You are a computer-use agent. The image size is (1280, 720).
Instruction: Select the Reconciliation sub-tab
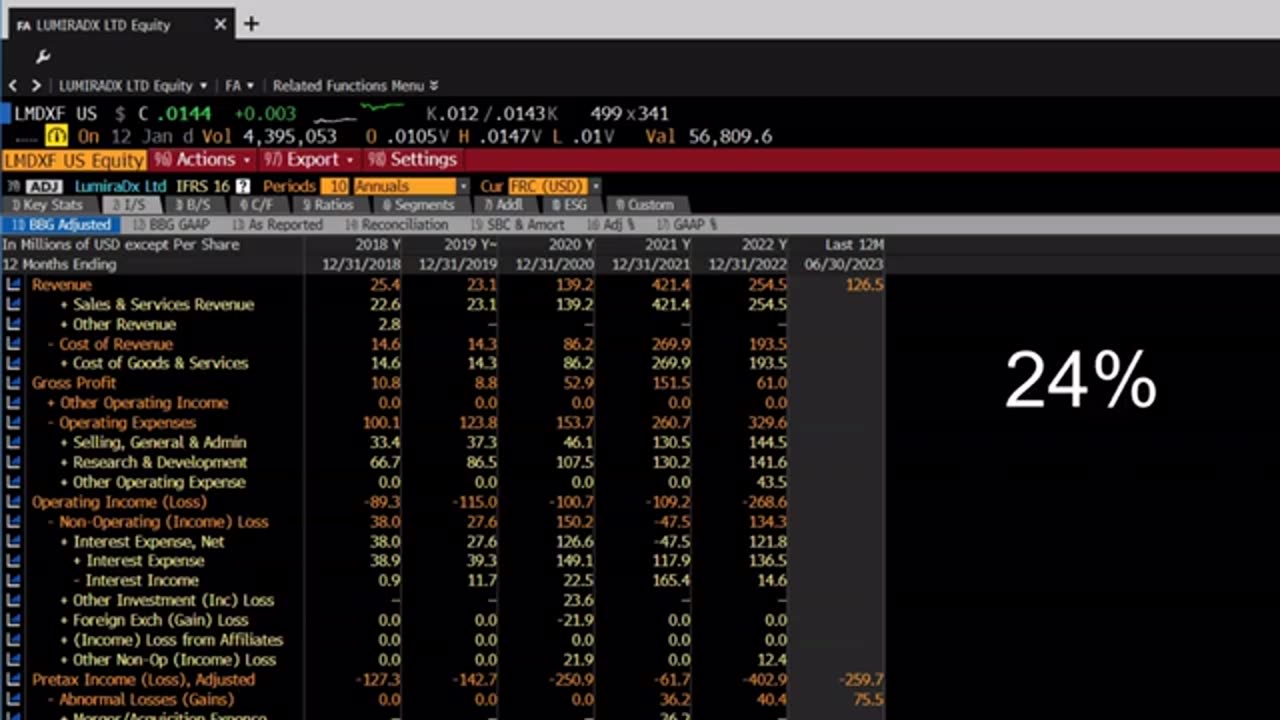(396, 225)
